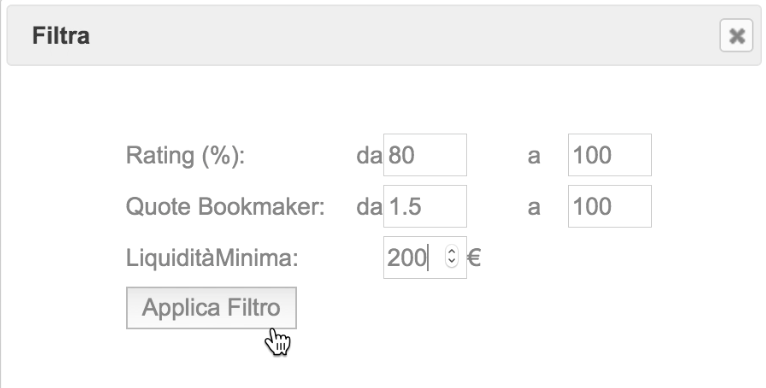766x388 pixels.
Task: Apply the filter with Applica Filtro
Action: (211, 308)
